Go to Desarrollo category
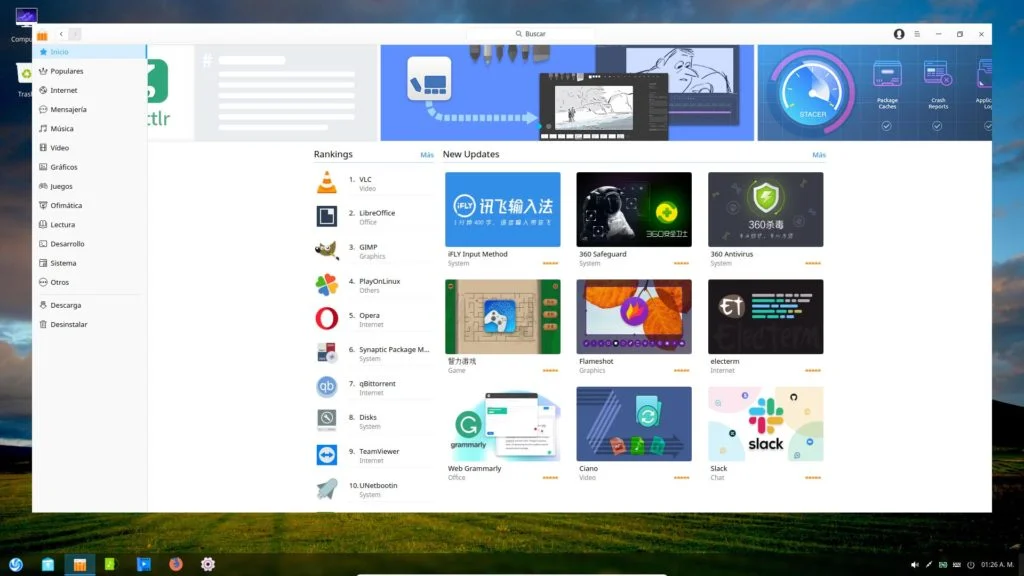 pyautogui.click(x=89, y=244)
